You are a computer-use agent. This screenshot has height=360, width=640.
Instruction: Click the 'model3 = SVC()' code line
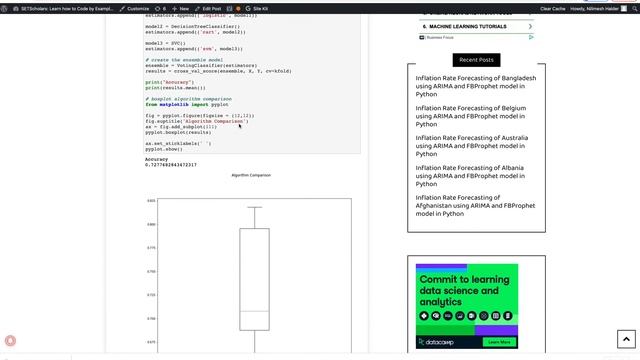click(x=165, y=43)
